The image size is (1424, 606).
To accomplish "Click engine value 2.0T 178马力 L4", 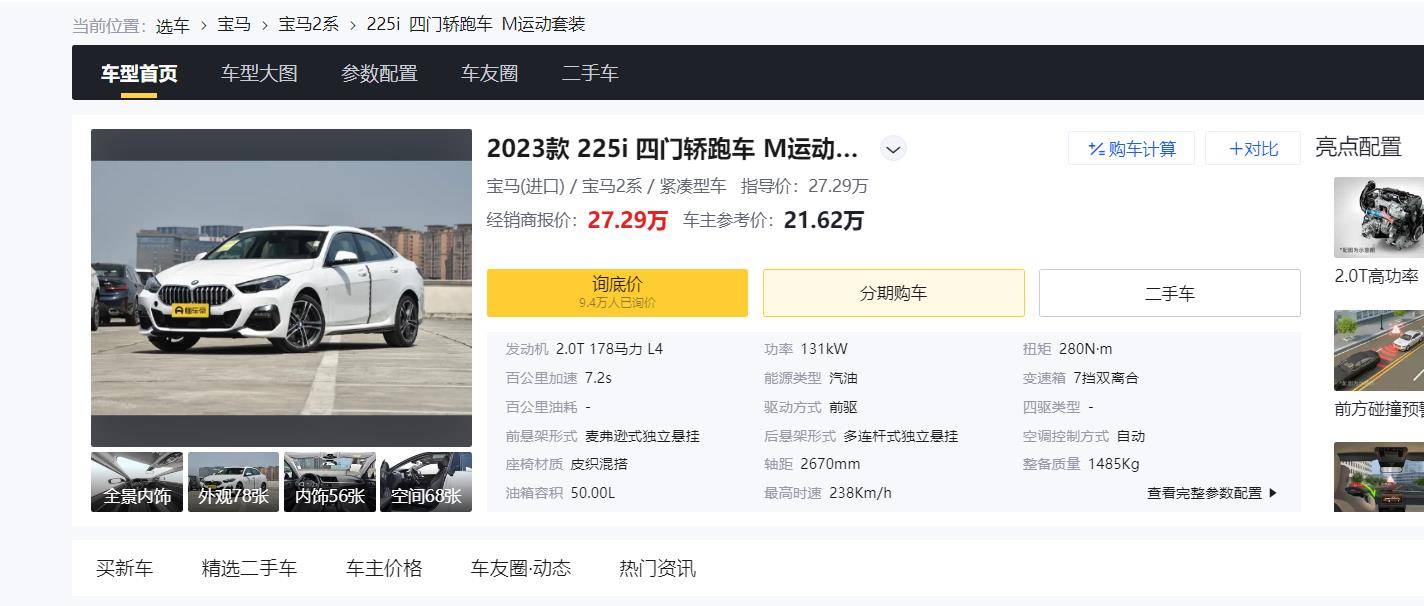I will pos(609,349).
